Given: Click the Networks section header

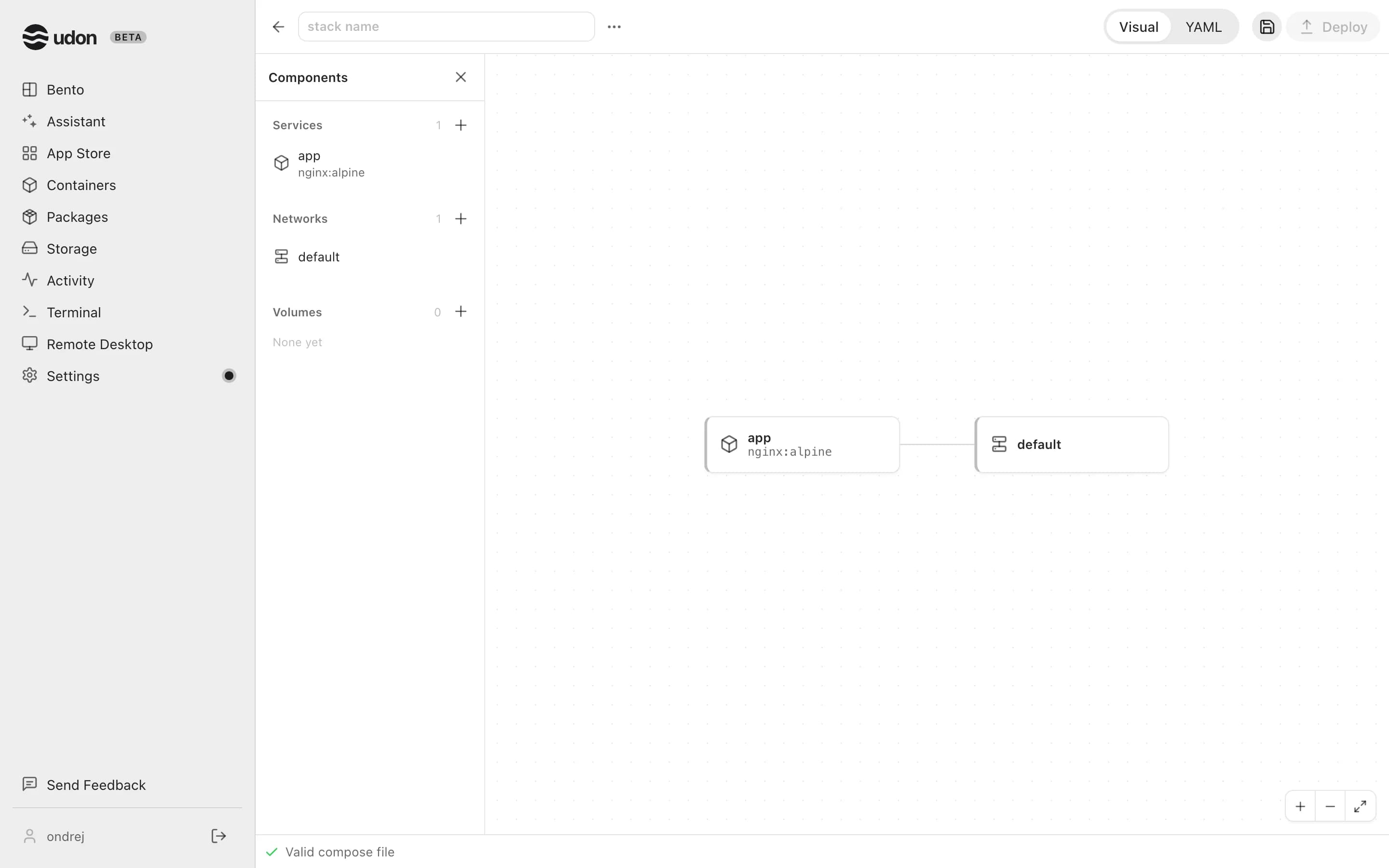Looking at the screenshot, I should (x=300, y=219).
